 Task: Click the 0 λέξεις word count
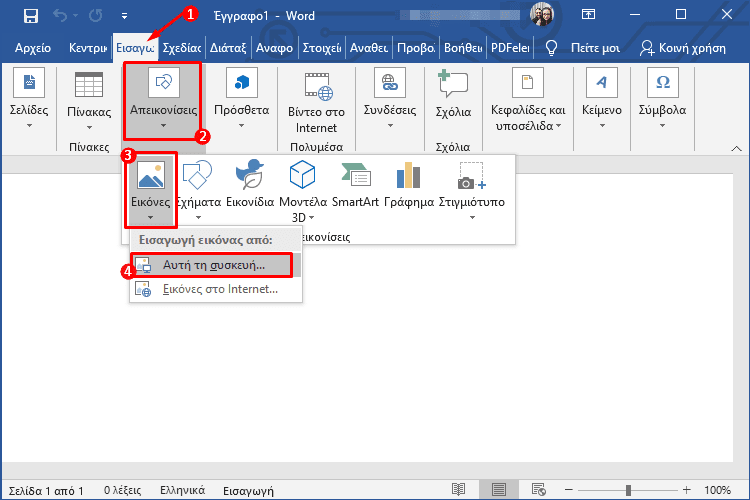point(122,490)
